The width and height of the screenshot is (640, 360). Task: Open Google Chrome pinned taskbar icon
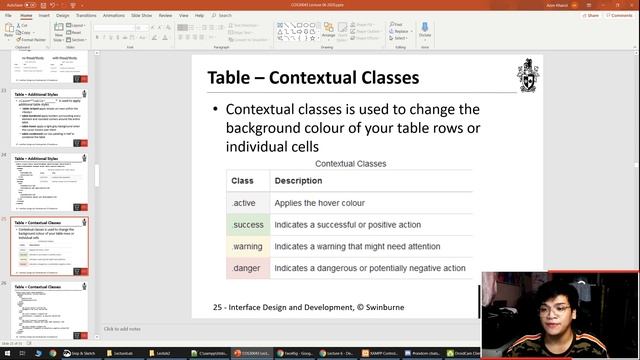[53, 353]
